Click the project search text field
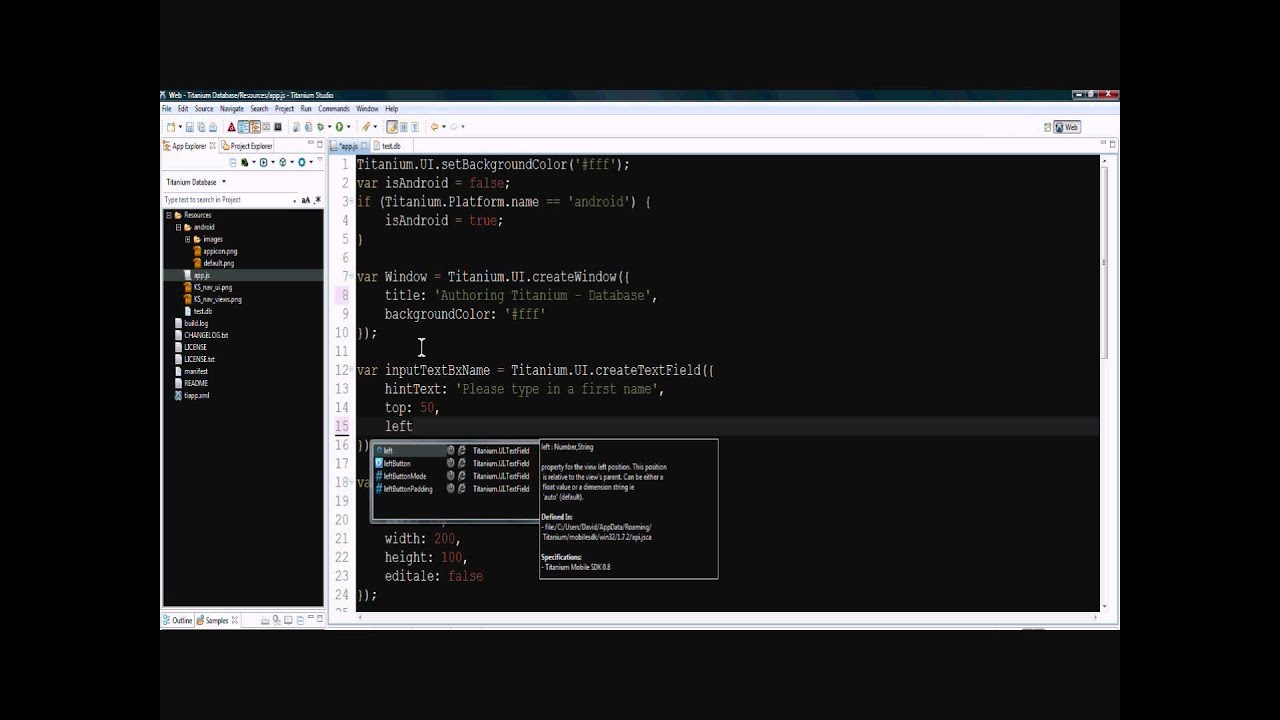 tap(226, 200)
